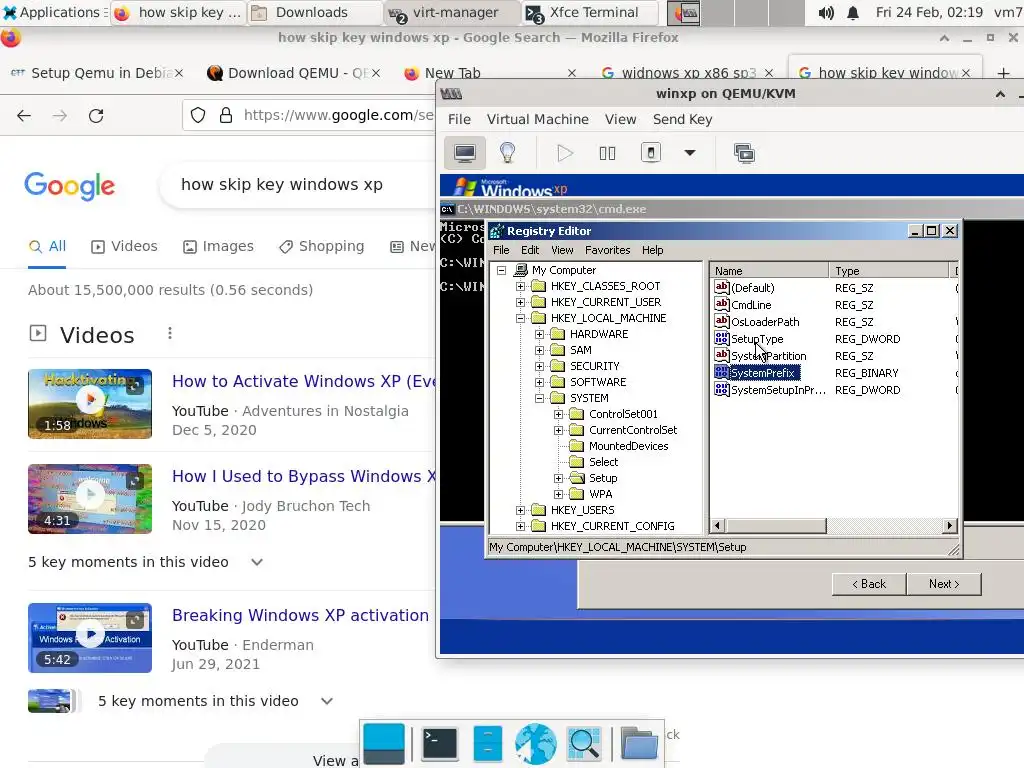Expand the SOFTWARE key
The width and height of the screenshot is (1024, 768).
[539, 382]
